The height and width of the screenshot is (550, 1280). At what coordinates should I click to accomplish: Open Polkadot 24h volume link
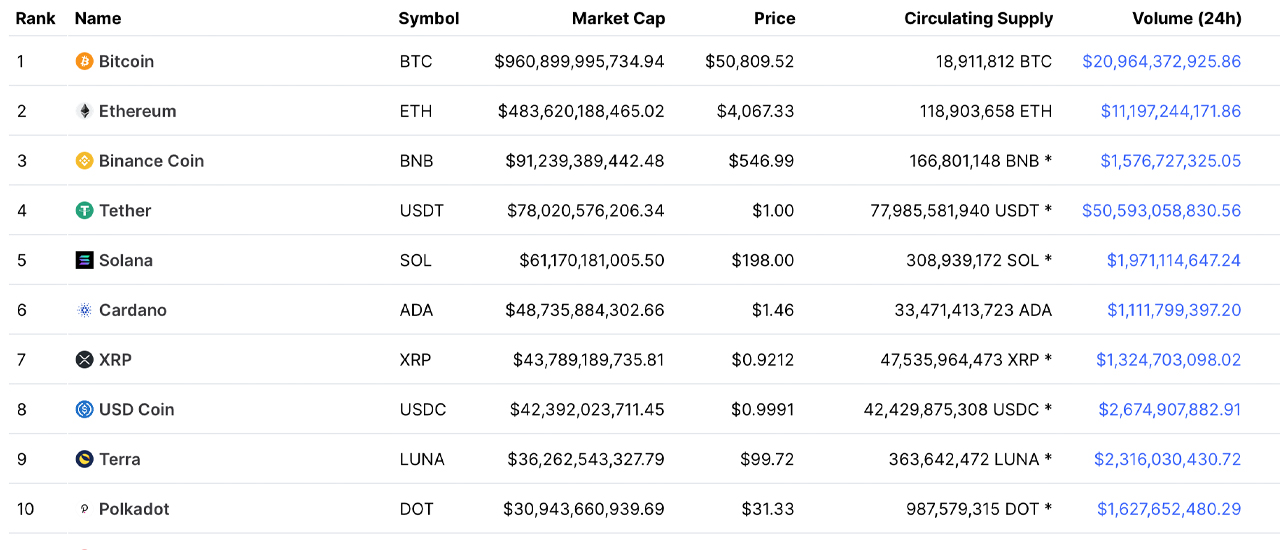point(1168,509)
